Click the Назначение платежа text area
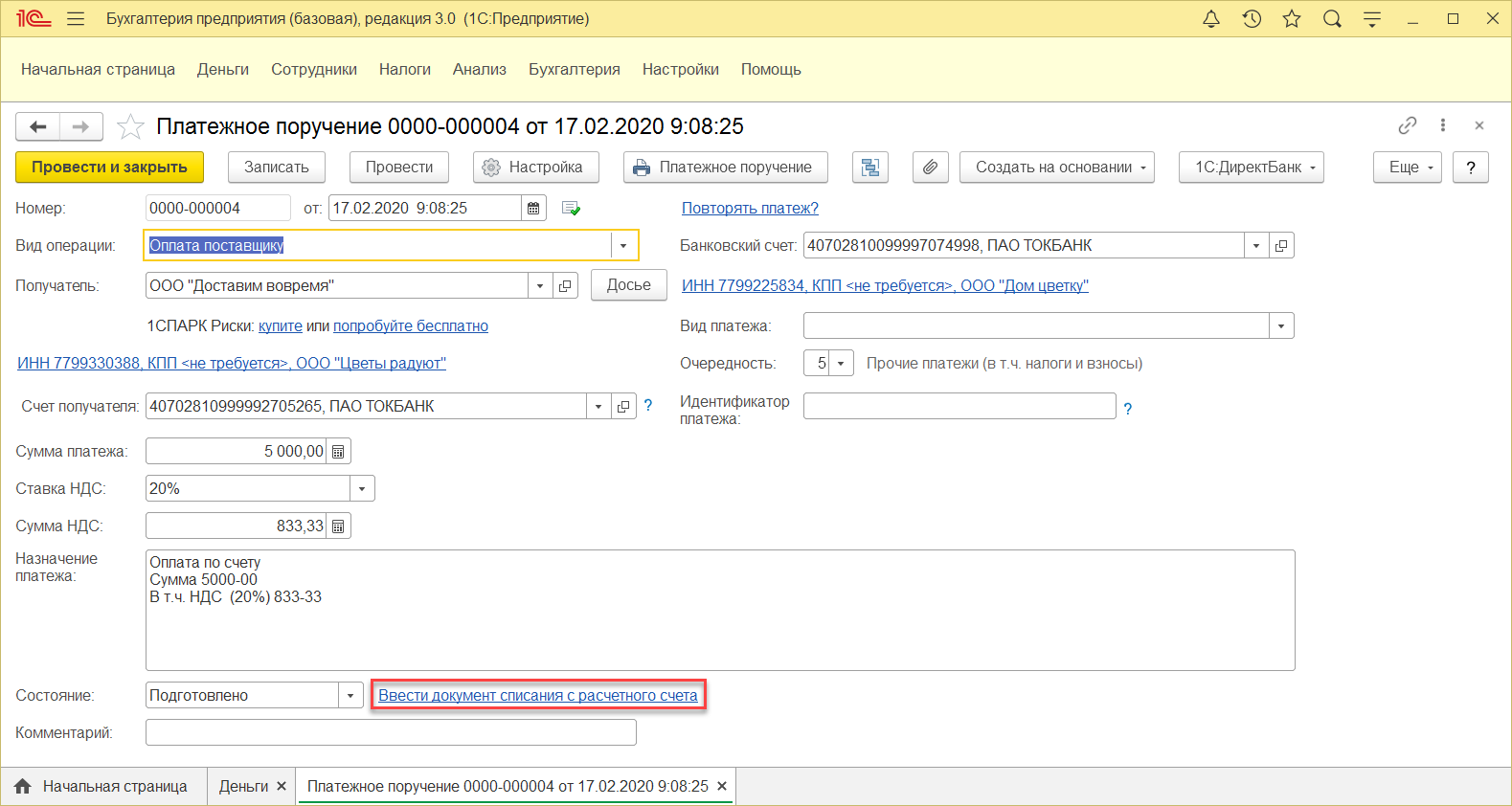The height and width of the screenshot is (806, 1512). 720,610
